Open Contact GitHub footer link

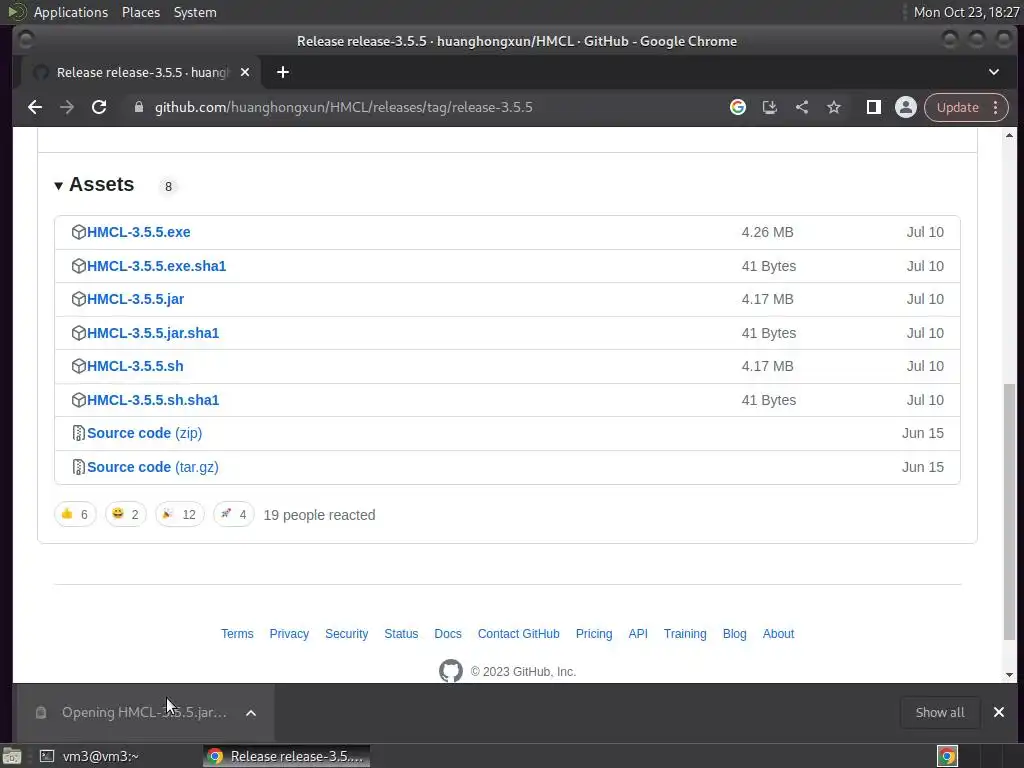click(x=519, y=633)
